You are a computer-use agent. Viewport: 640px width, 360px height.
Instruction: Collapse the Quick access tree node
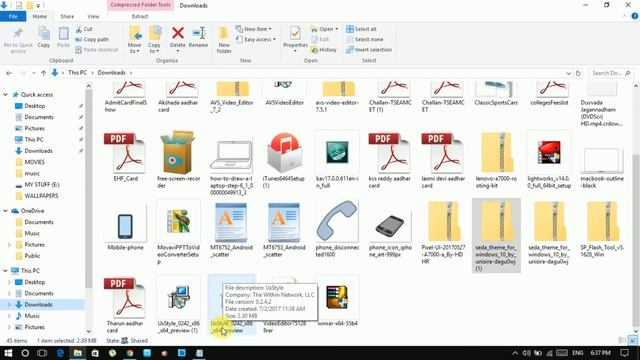pyautogui.click(x=5, y=94)
